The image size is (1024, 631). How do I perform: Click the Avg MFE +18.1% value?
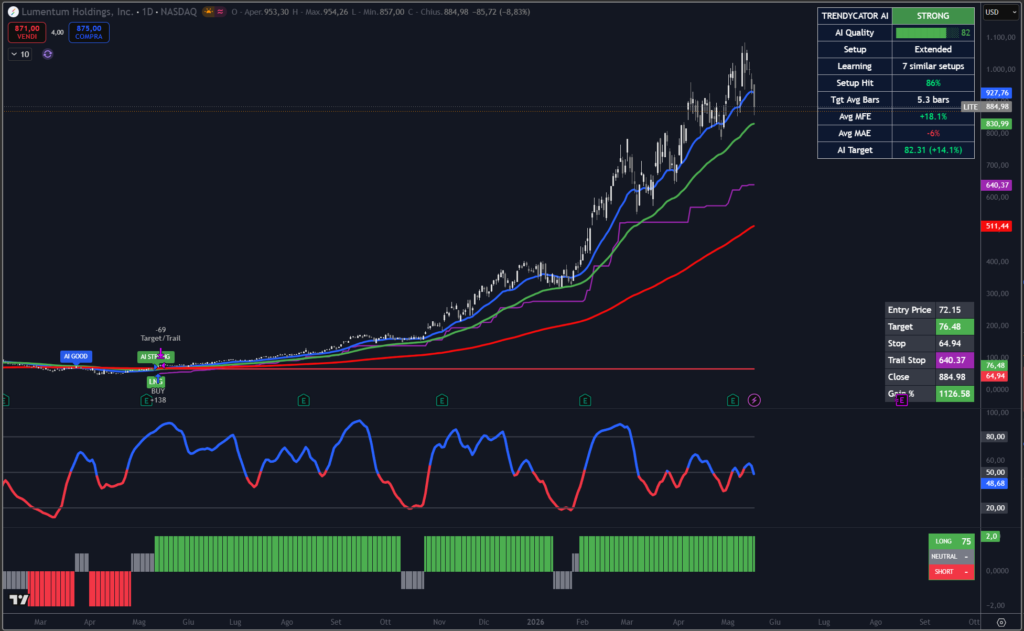pyautogui.click(x=933, y=116)
